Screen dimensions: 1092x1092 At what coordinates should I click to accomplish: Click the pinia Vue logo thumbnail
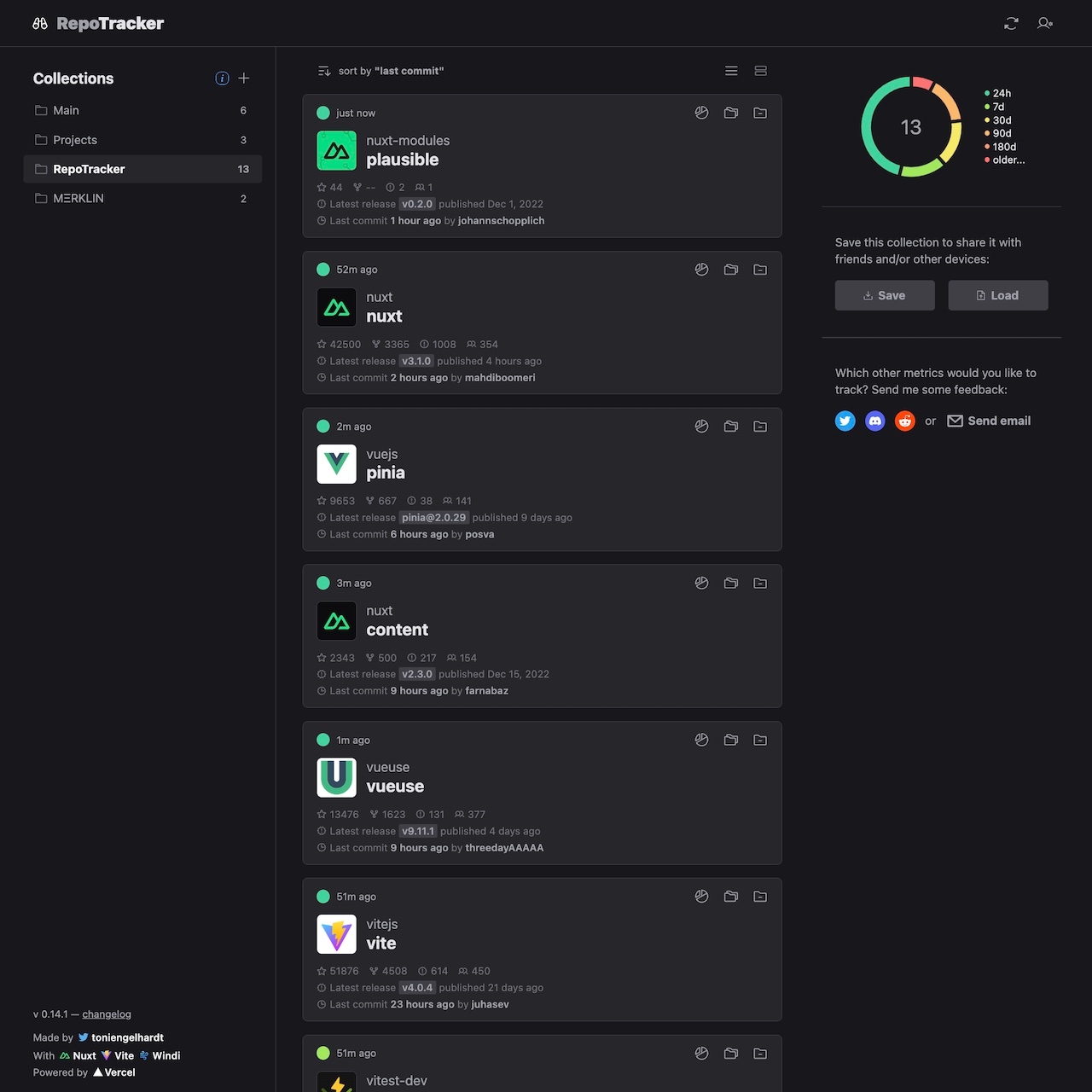tap(336, 464)
